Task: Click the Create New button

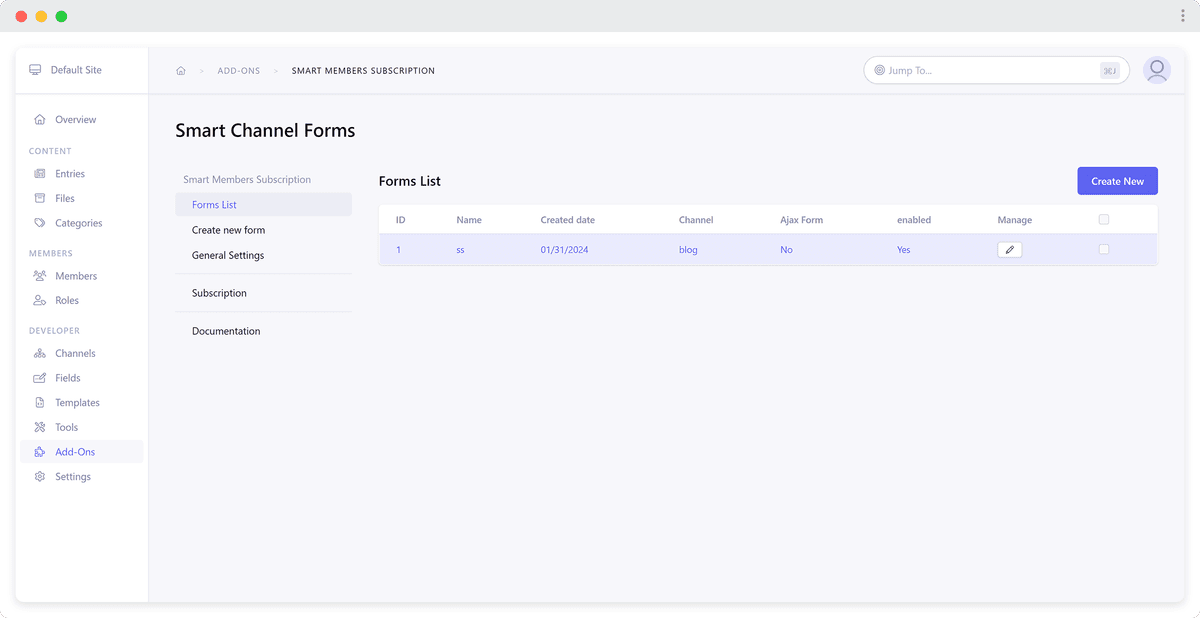Action: tap(1117, 180)
